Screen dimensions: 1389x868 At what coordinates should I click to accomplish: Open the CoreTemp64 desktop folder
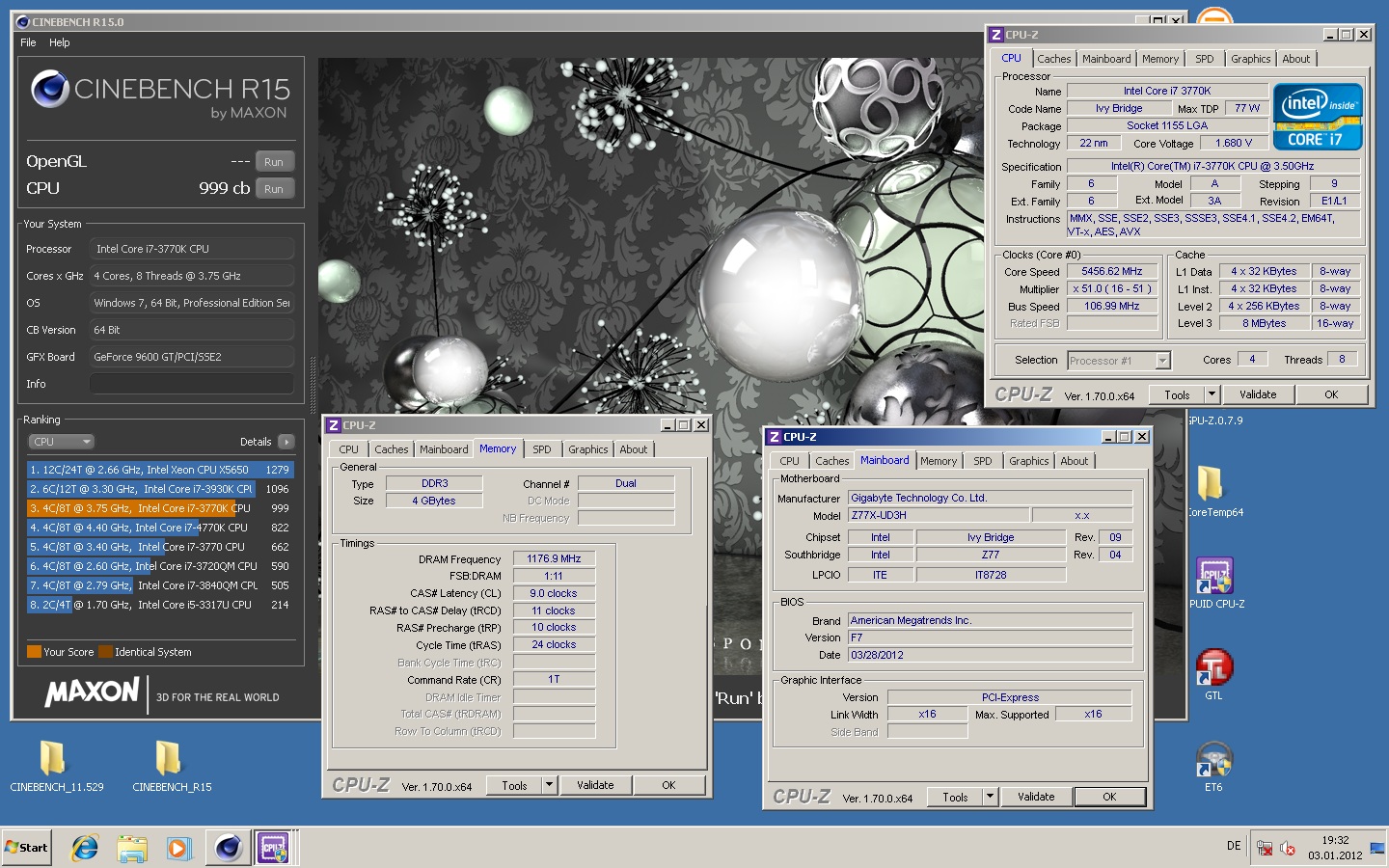(1213, 491)
